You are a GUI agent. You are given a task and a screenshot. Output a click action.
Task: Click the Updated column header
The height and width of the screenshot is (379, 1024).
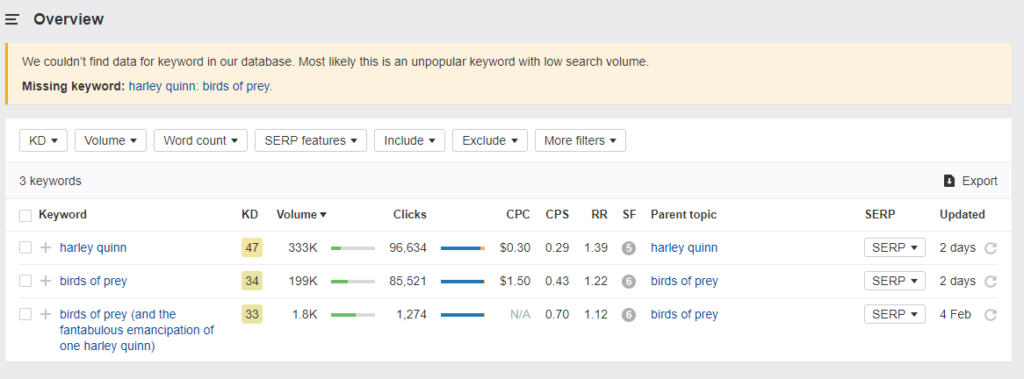point(962,214)
